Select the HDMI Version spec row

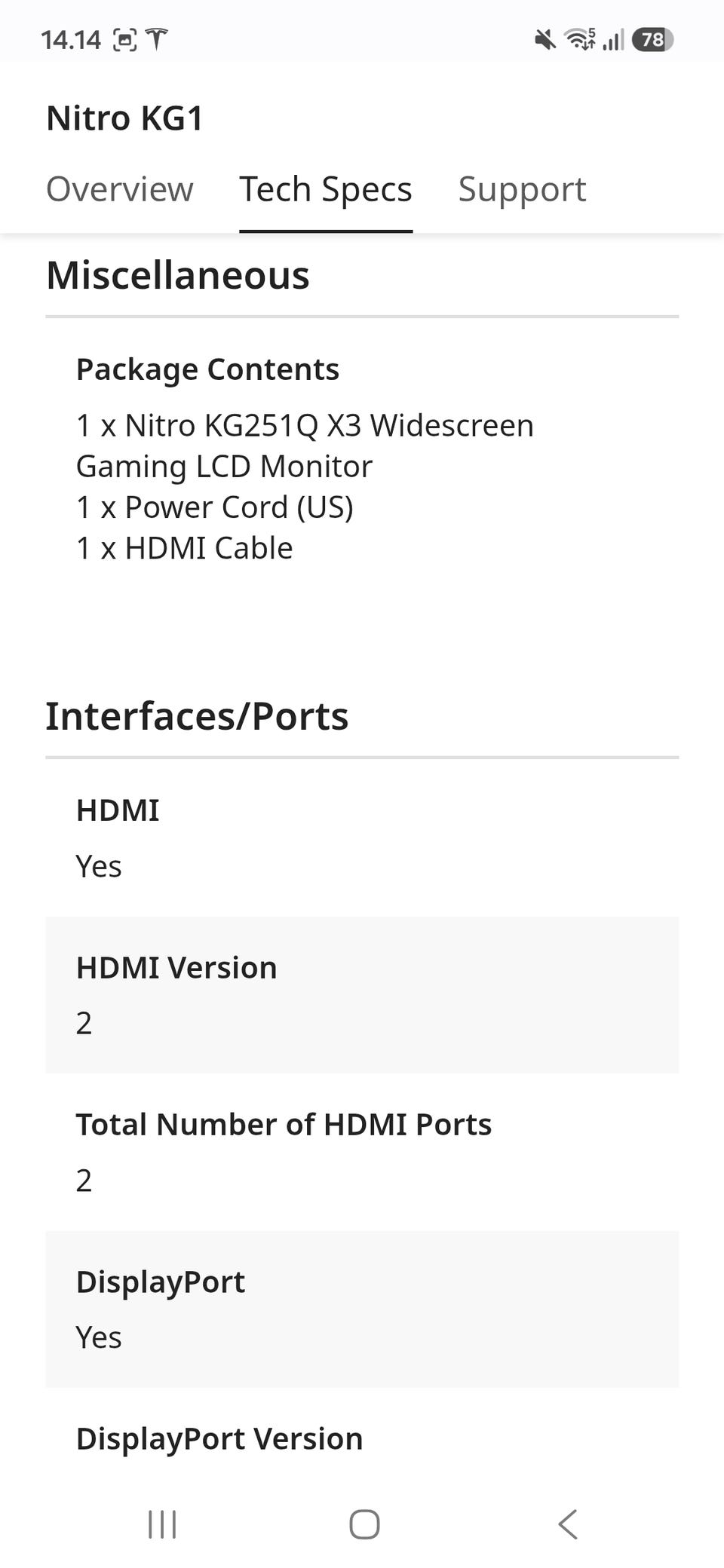tap(362, 995)
